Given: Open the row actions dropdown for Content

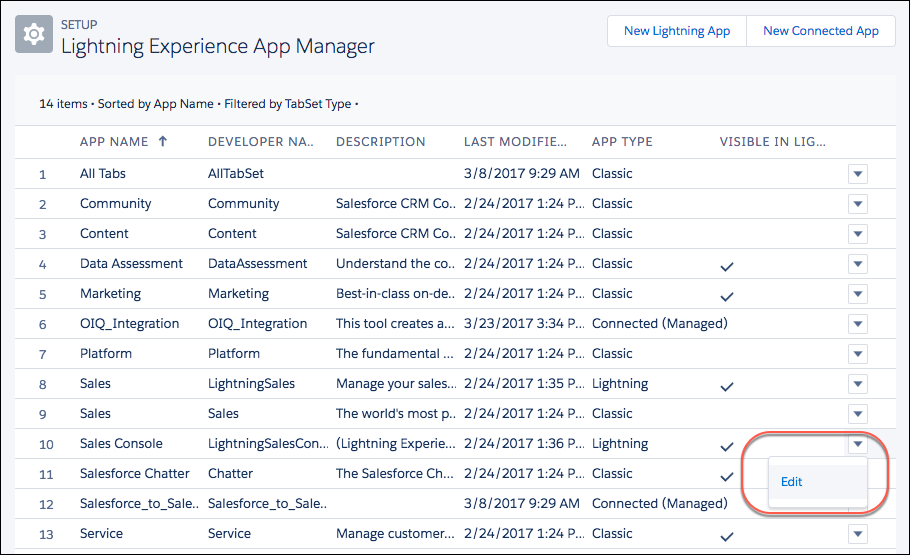Looking at the screenshot, I should (x=858, y=234).
